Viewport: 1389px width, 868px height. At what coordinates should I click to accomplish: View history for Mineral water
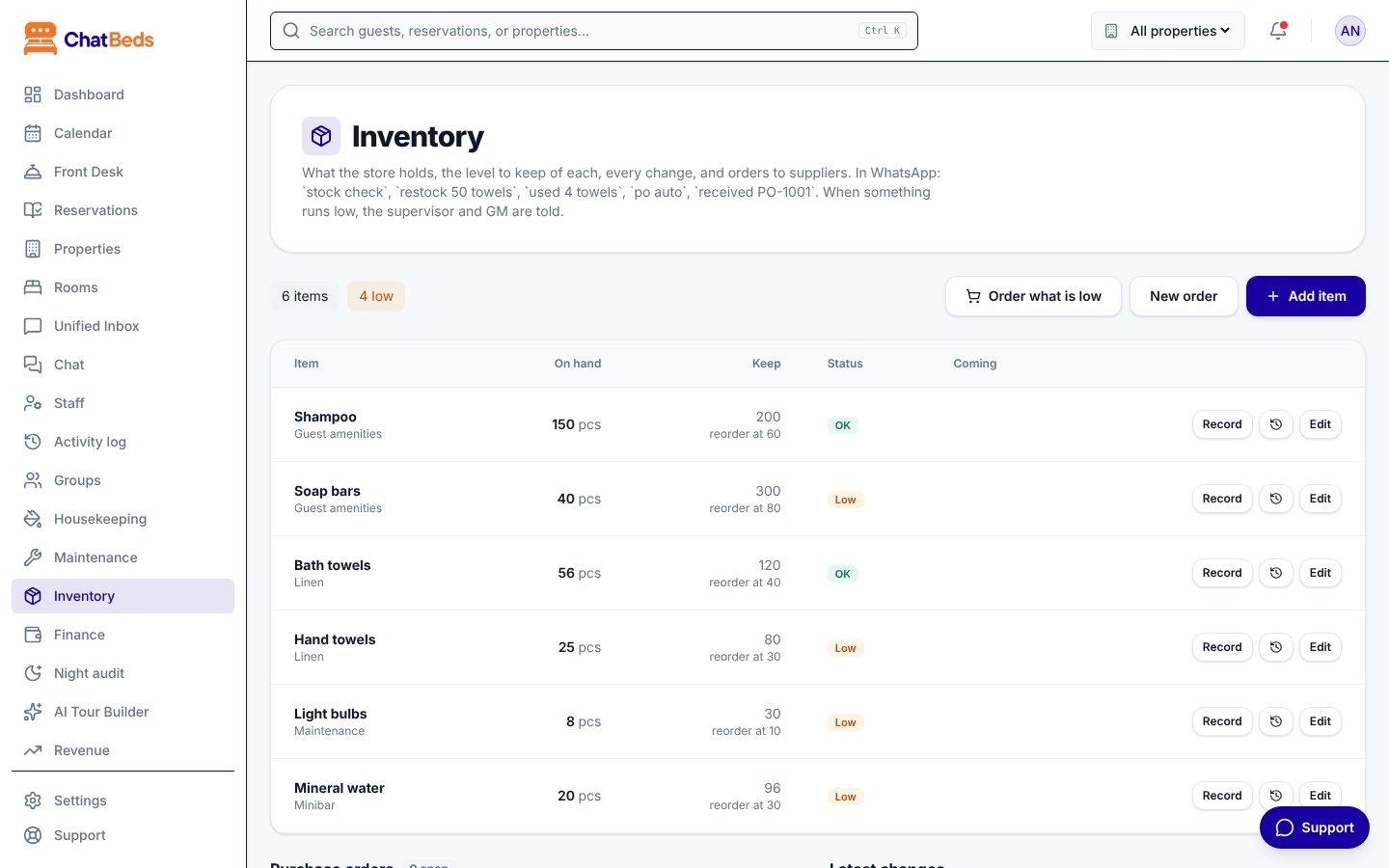click(x=1276, y=796)
